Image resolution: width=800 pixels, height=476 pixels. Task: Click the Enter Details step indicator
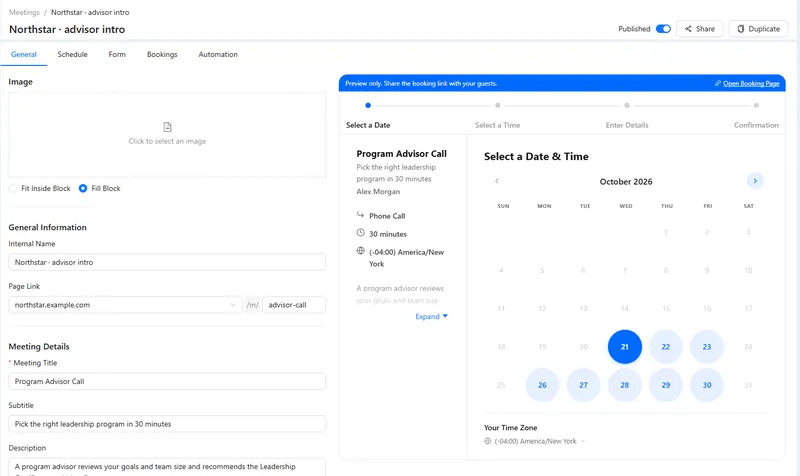627,106
